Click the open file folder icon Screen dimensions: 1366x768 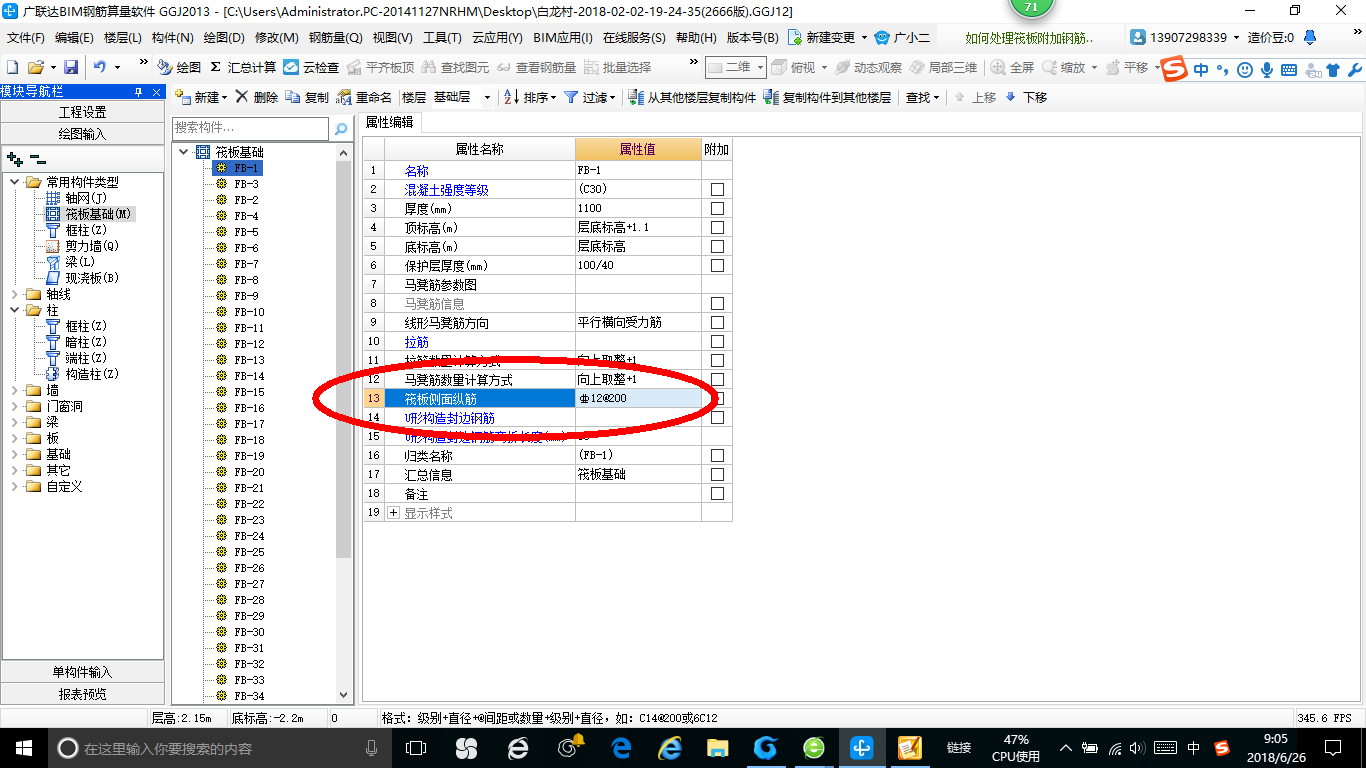pos(35,67)
